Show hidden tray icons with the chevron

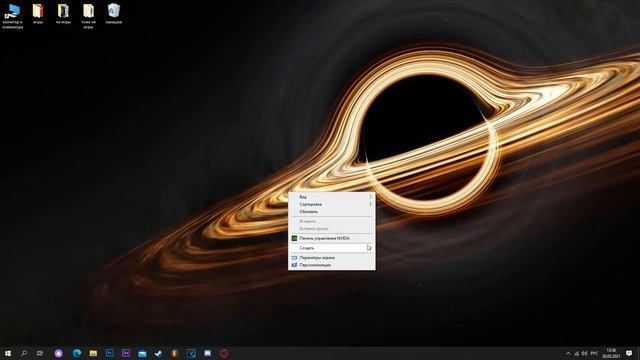click(568, 353)
